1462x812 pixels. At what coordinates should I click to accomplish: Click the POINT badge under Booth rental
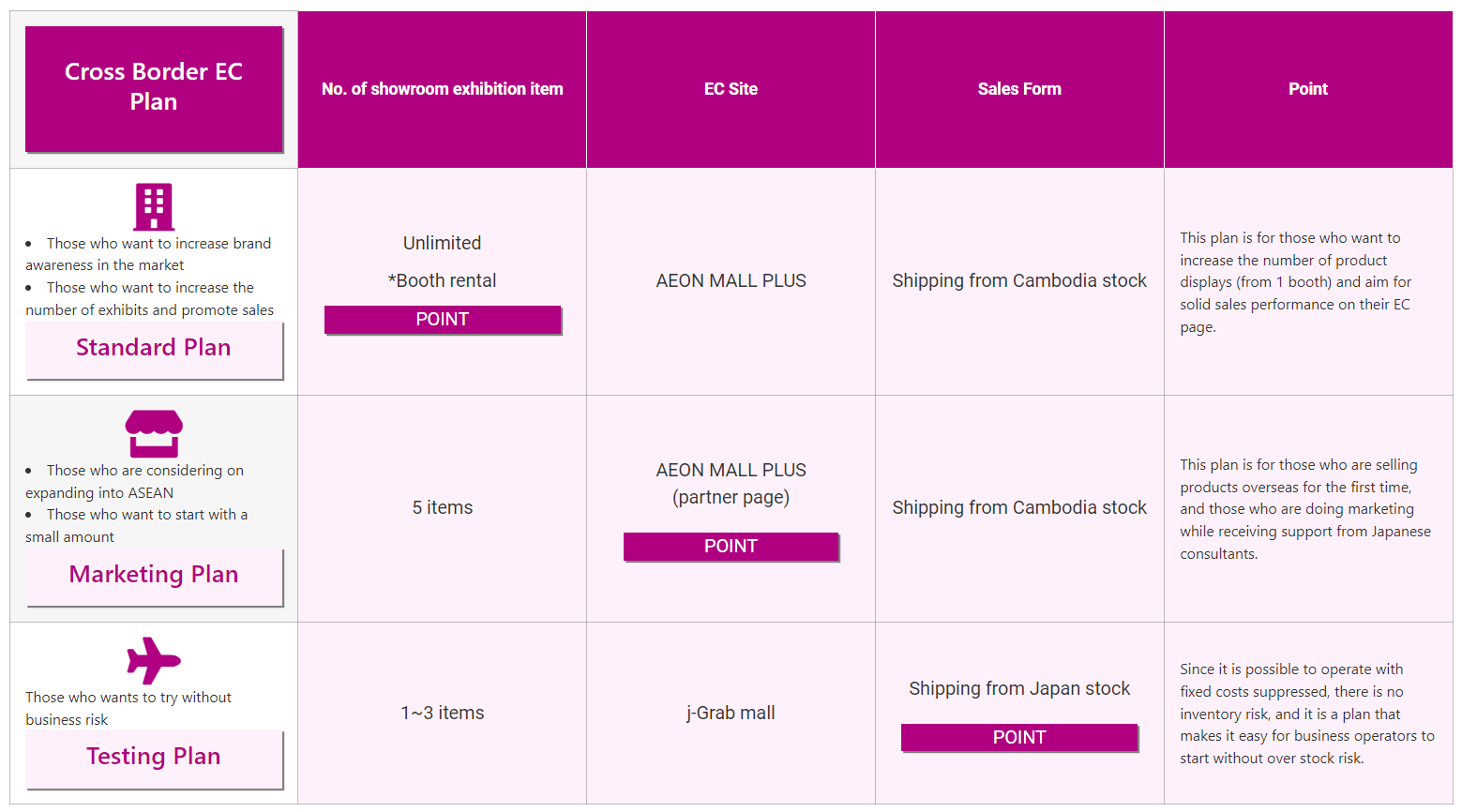(x=442, y=320)
